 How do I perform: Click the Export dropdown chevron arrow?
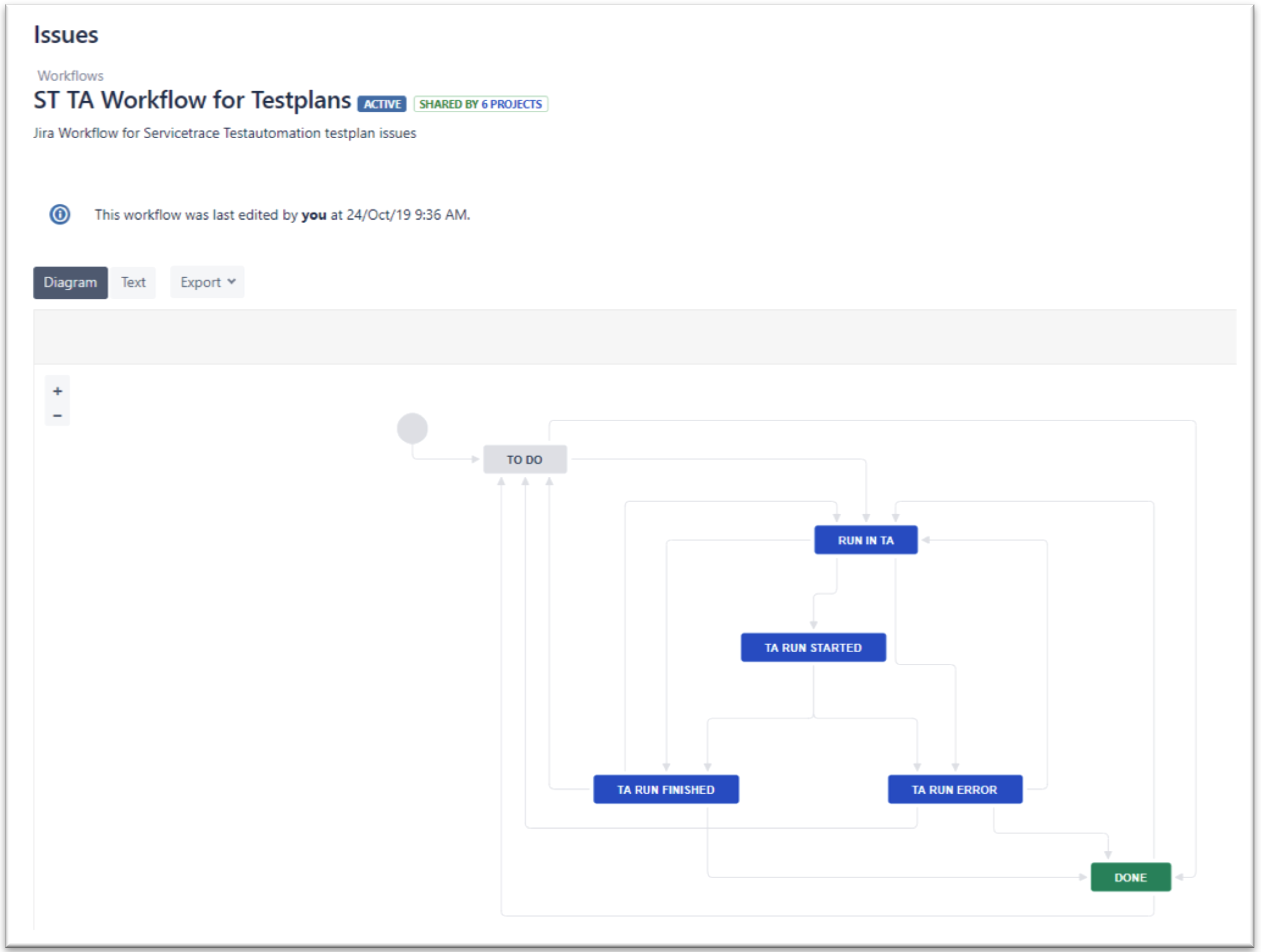tap(231, 282)
